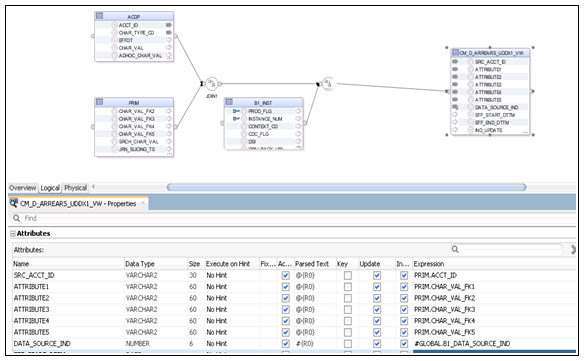Select IND_UPDATE column in target datastore

pyautogui.click(x=489, y=130)
